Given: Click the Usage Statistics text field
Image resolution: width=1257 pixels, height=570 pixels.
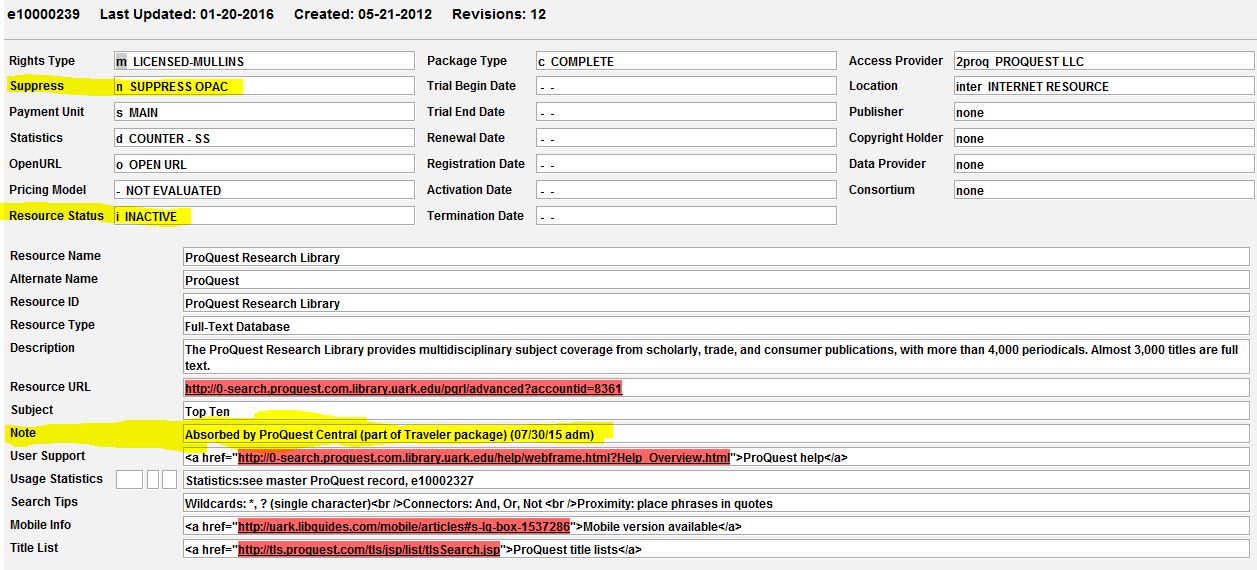Looking at the screenshot, I should pyautogui.click(x=716, y=480).
